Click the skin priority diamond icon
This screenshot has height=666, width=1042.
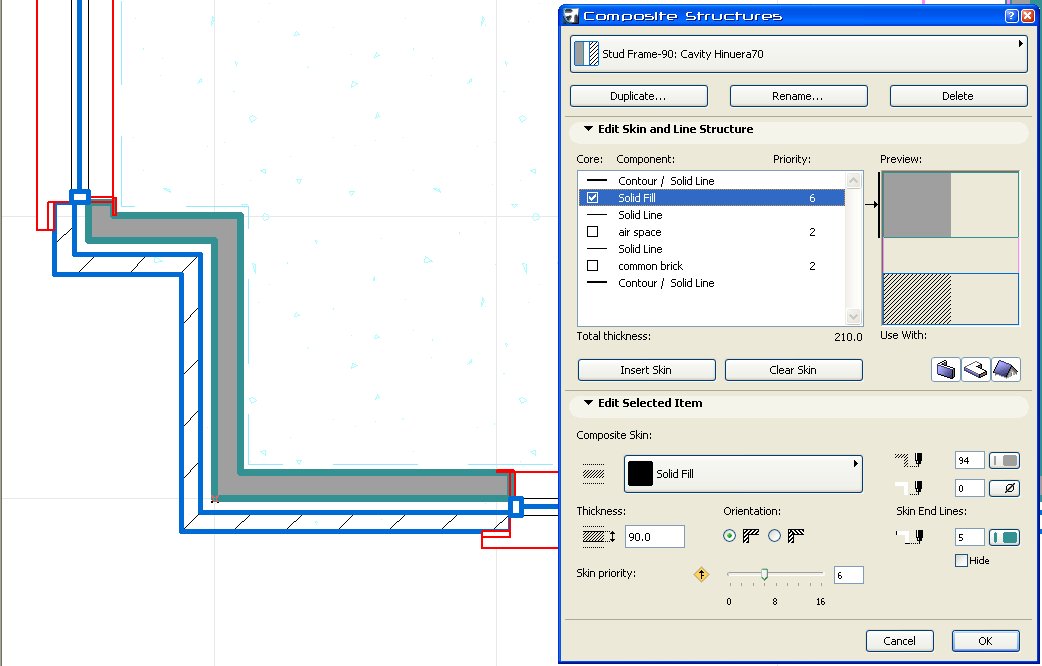(x=701, y=574)
